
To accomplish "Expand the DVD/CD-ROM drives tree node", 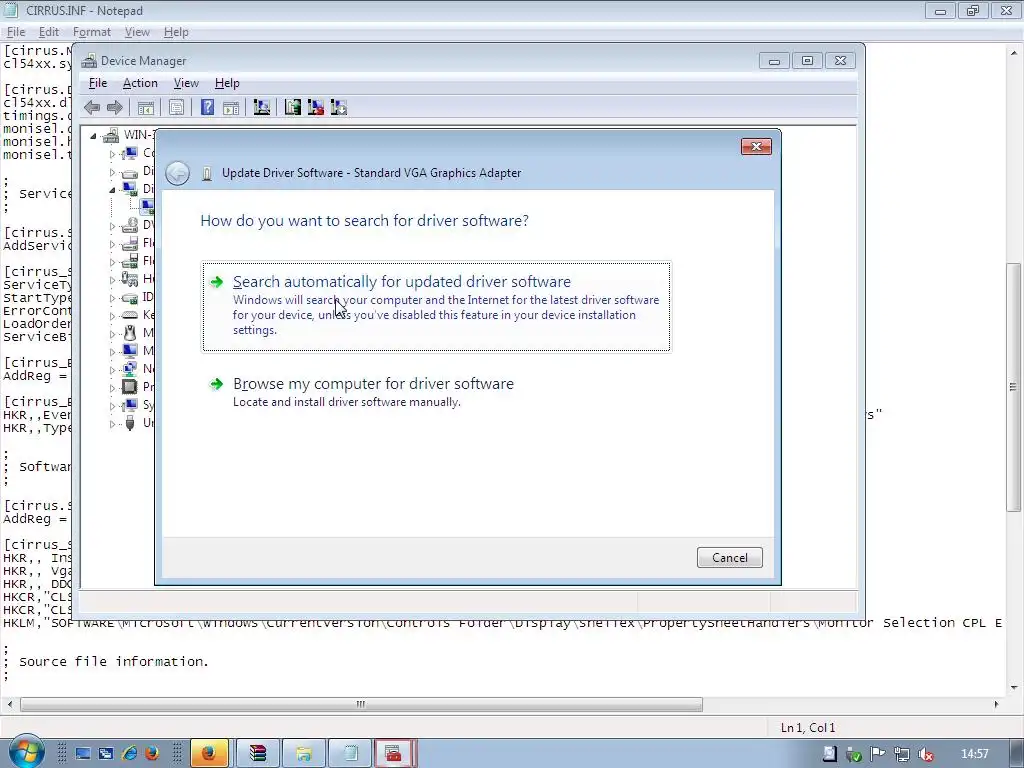I will [x=112, y=226].
